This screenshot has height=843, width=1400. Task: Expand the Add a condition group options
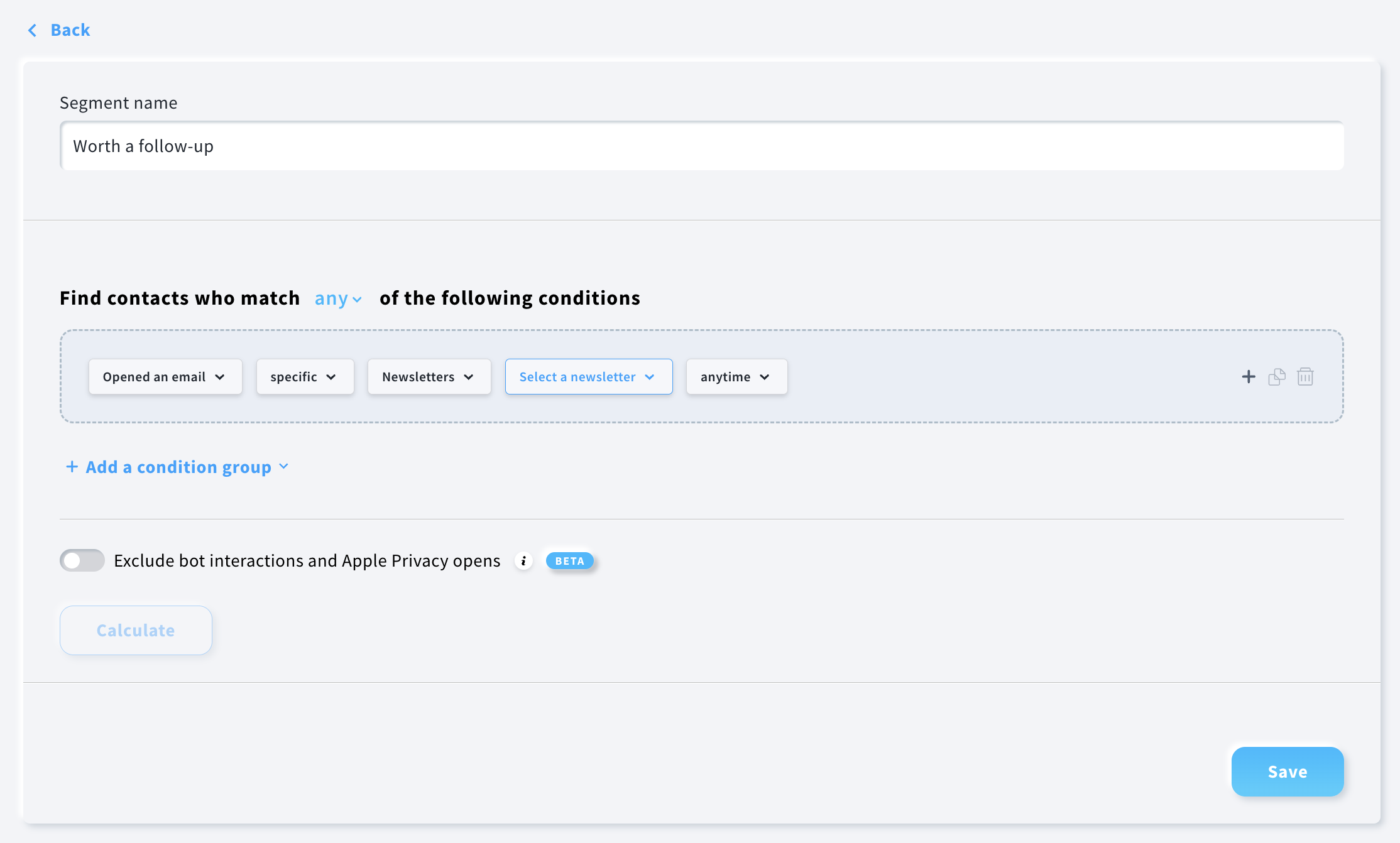pos(283,467)
